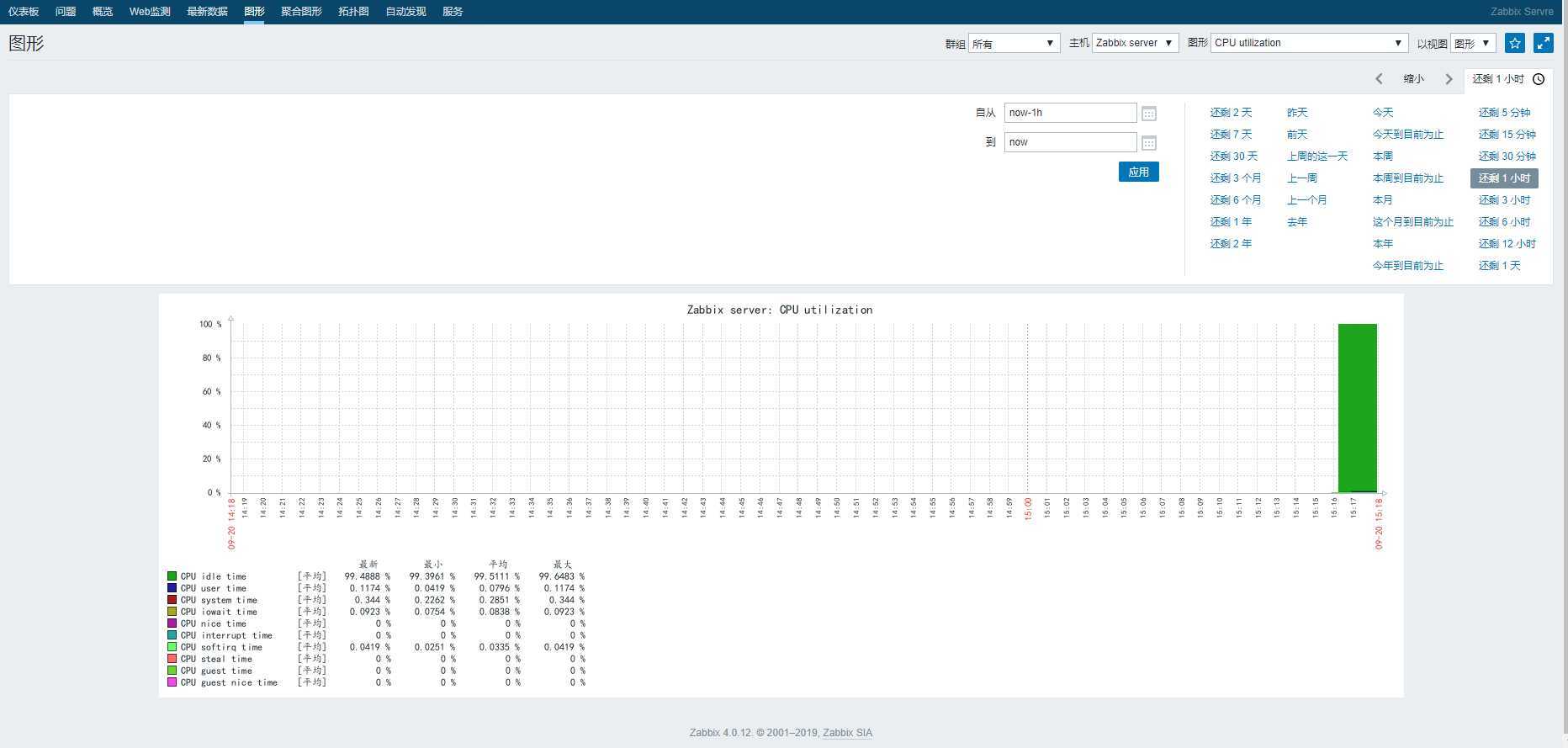1568x748 pixels.
Task: Click the CPU system time legend swatch
Action: (x=172, y=600)
